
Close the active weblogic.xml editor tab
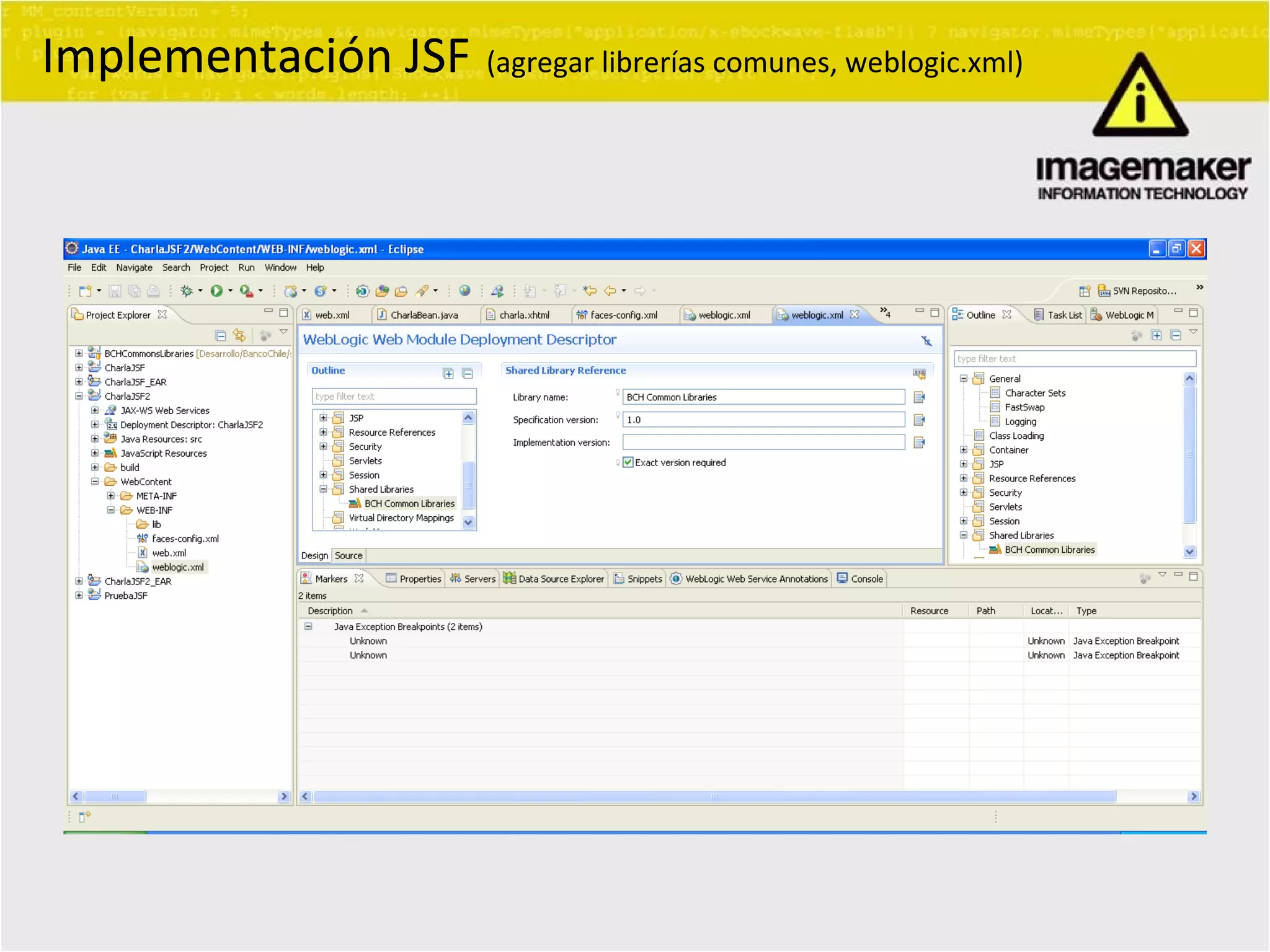[x=855, y=314]
